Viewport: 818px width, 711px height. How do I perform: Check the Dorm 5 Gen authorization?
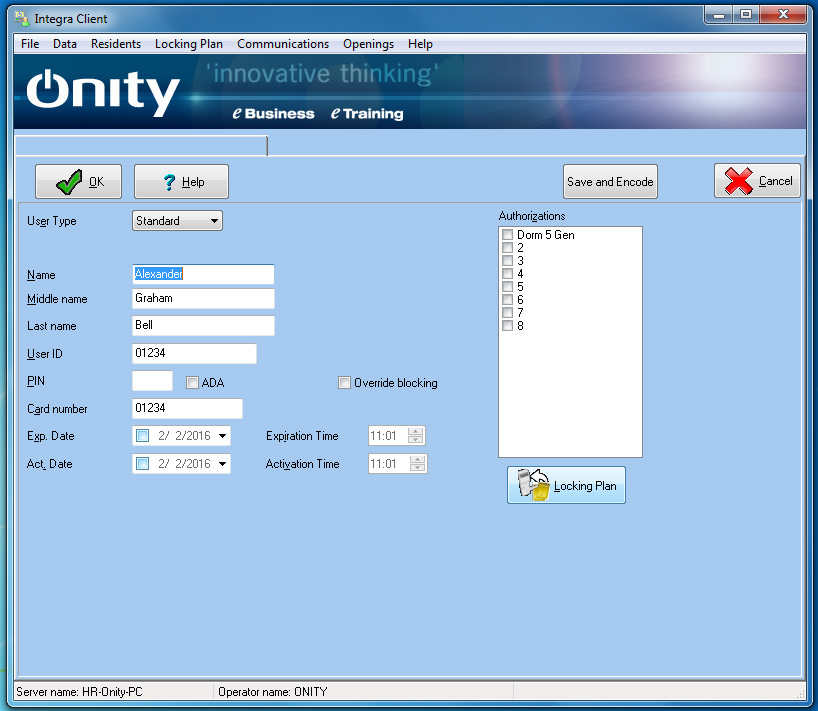[508, 235]
